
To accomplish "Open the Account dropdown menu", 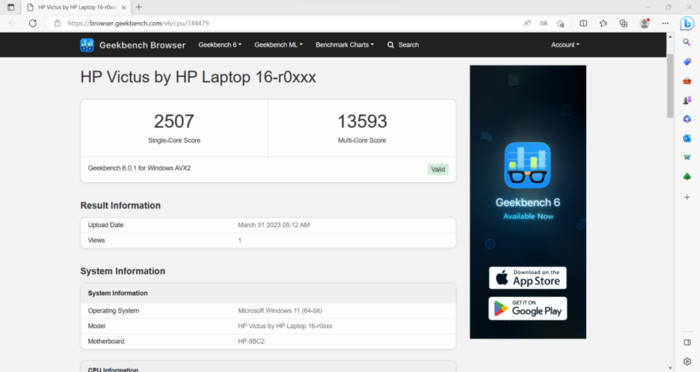I will coord(565,45).
